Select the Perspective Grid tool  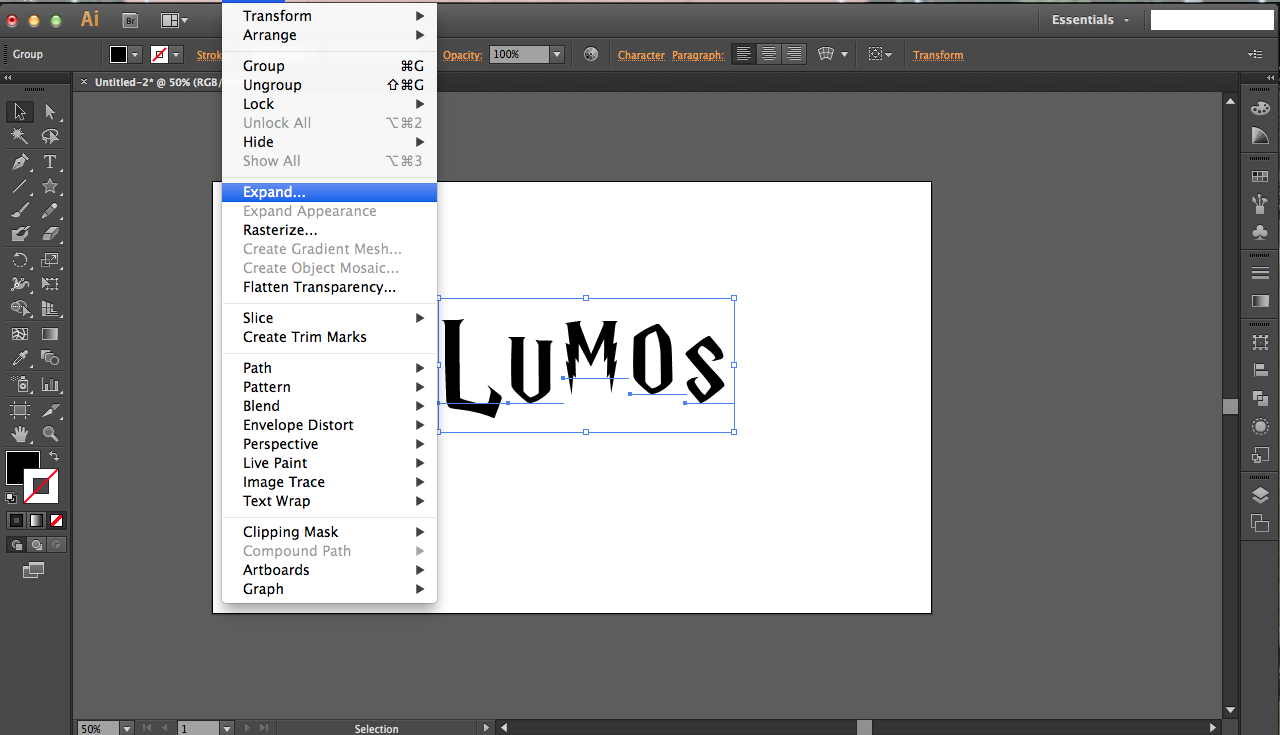50,309
